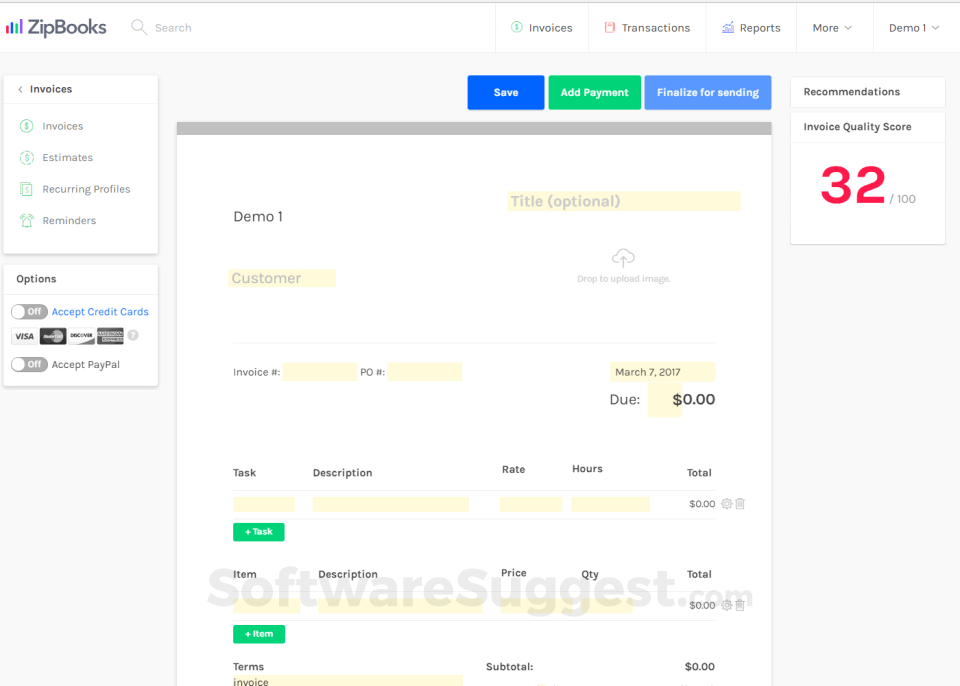Click the Rate input field
This screenshot has width=960, height=686.
pyautogui.click(x=531, y=504)
